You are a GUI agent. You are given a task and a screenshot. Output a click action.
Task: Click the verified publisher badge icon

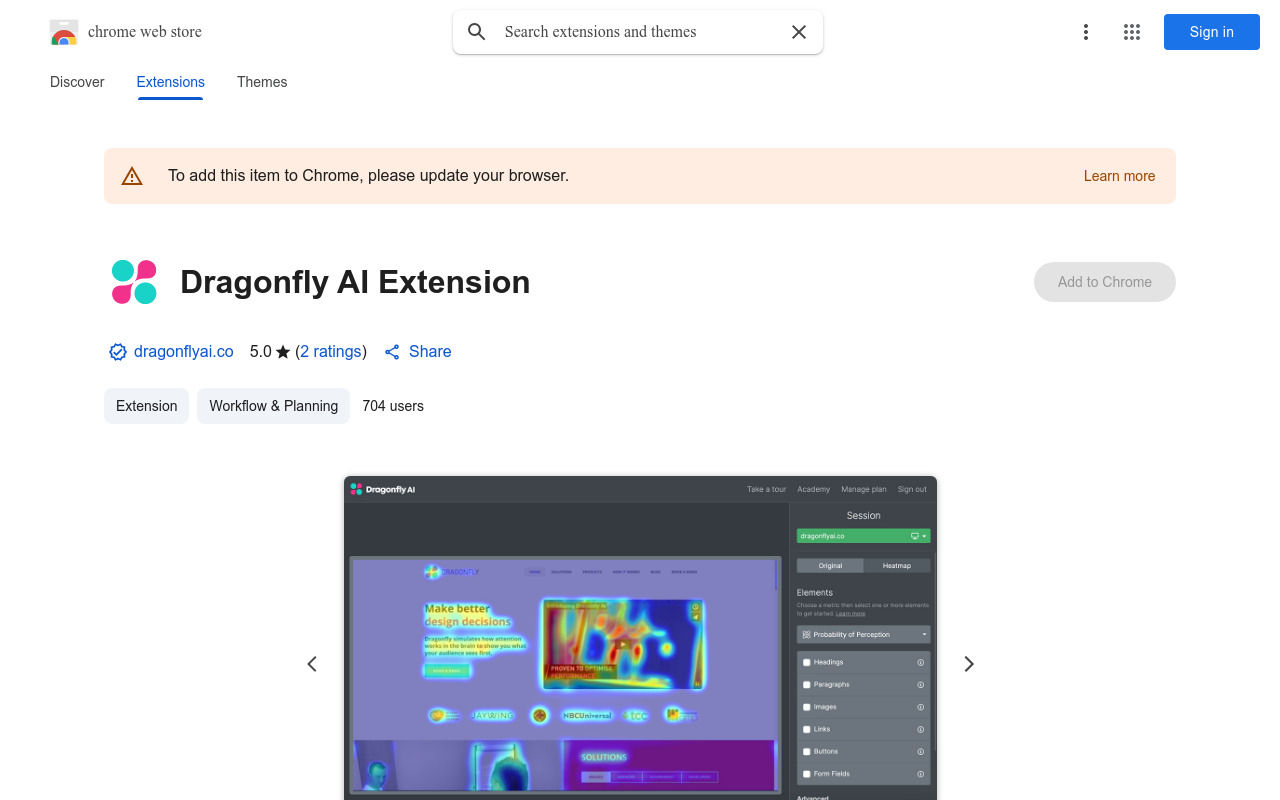tap(118, 352)
